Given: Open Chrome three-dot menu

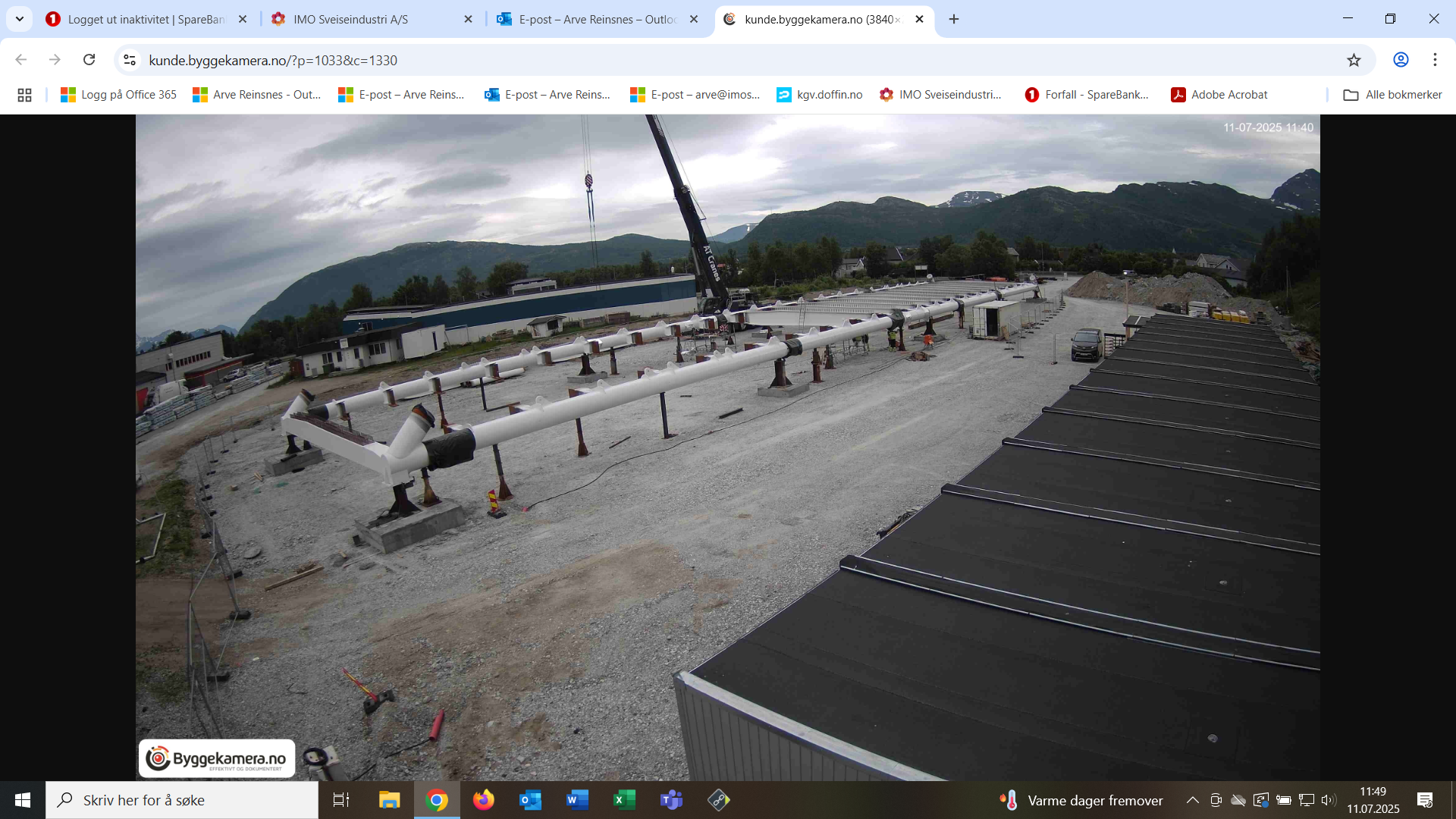Looking at the screenshot, I should coord(1435,60).
